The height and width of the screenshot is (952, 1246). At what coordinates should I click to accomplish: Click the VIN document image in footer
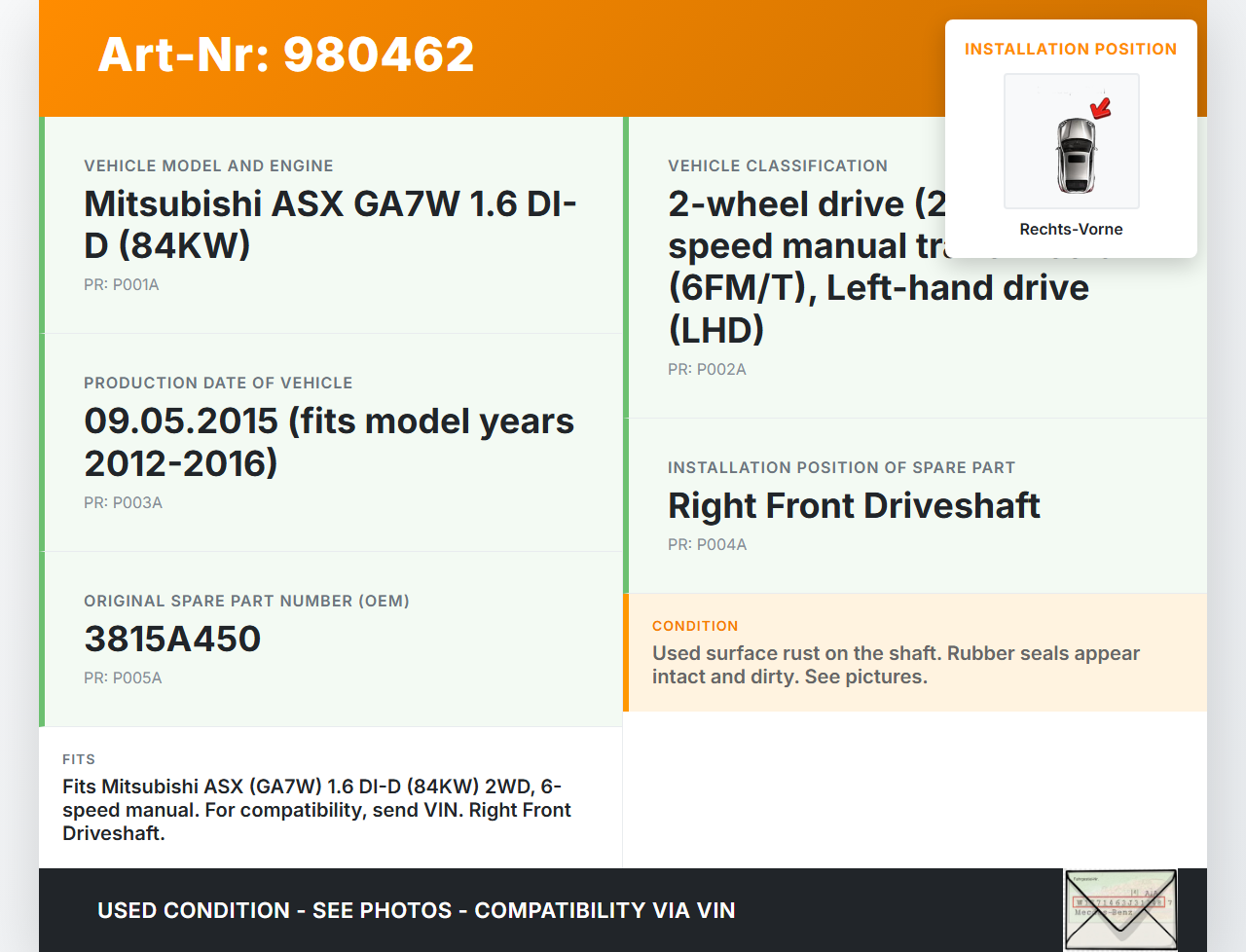tap(1120, 909)
